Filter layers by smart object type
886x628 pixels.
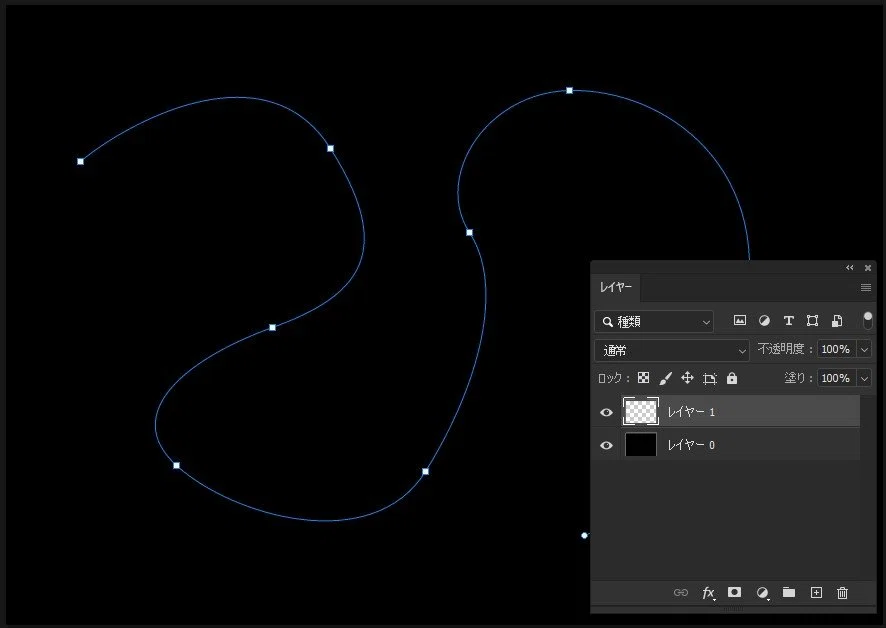point(837,321)
